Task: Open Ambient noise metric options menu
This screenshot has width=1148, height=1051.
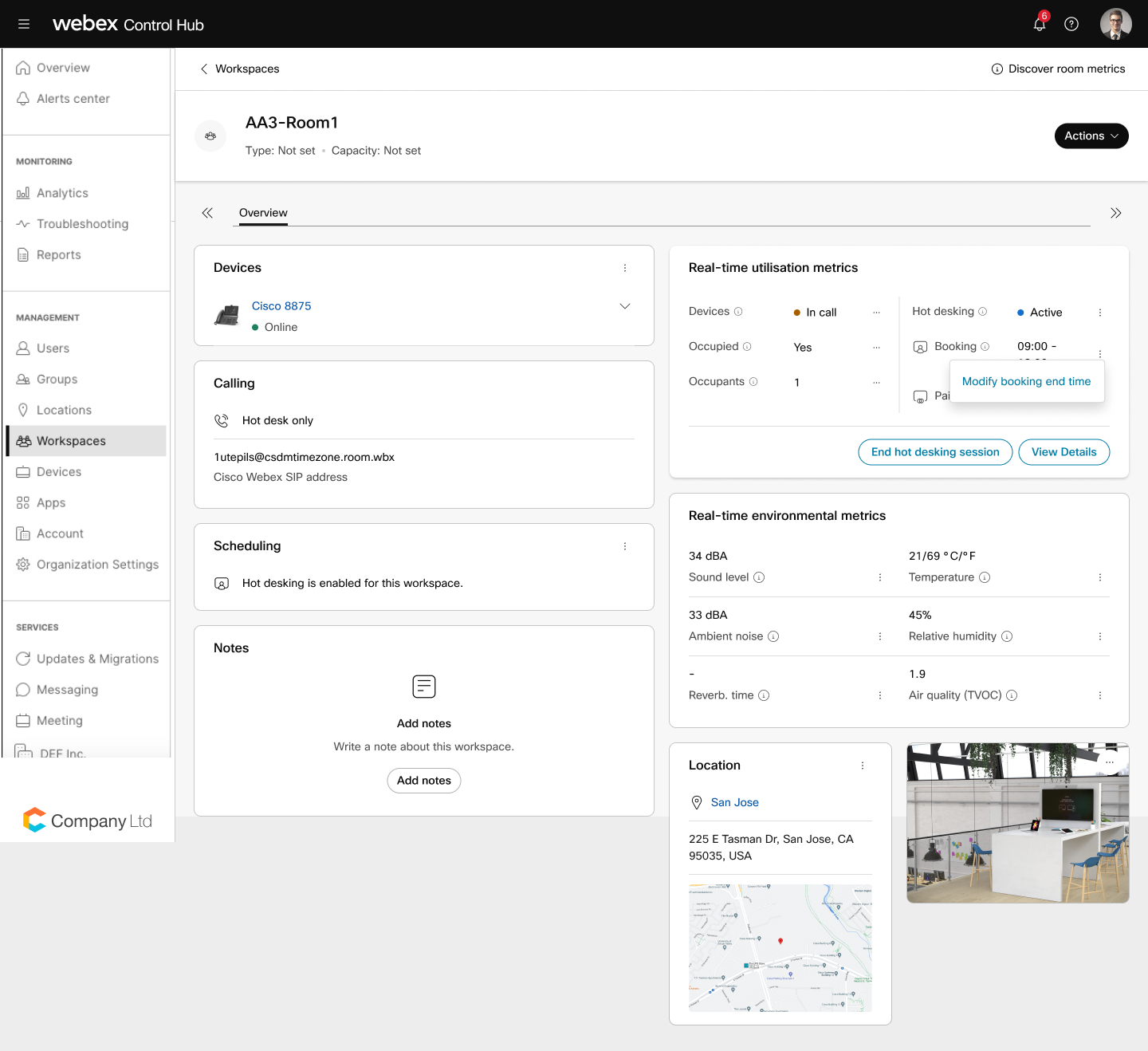Action: click(880, 636)
